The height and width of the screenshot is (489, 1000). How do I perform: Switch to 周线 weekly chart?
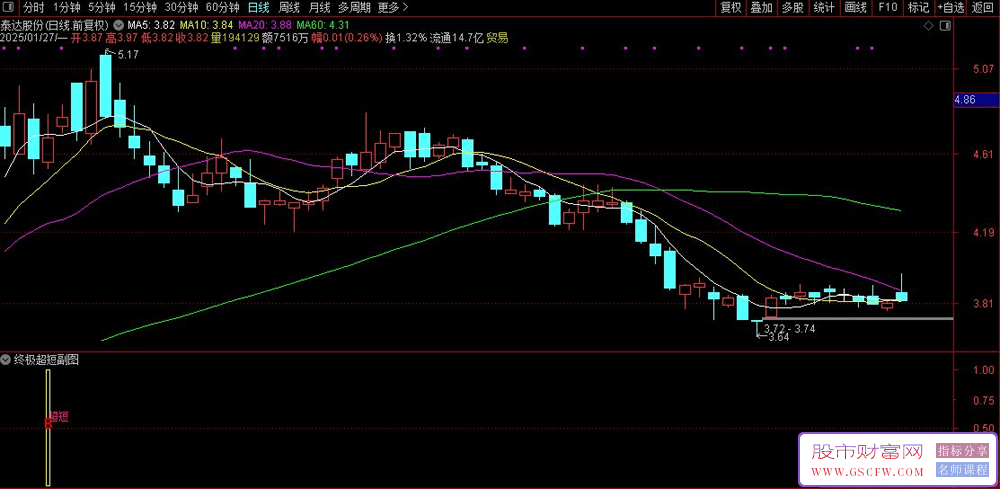pos(289,8)
